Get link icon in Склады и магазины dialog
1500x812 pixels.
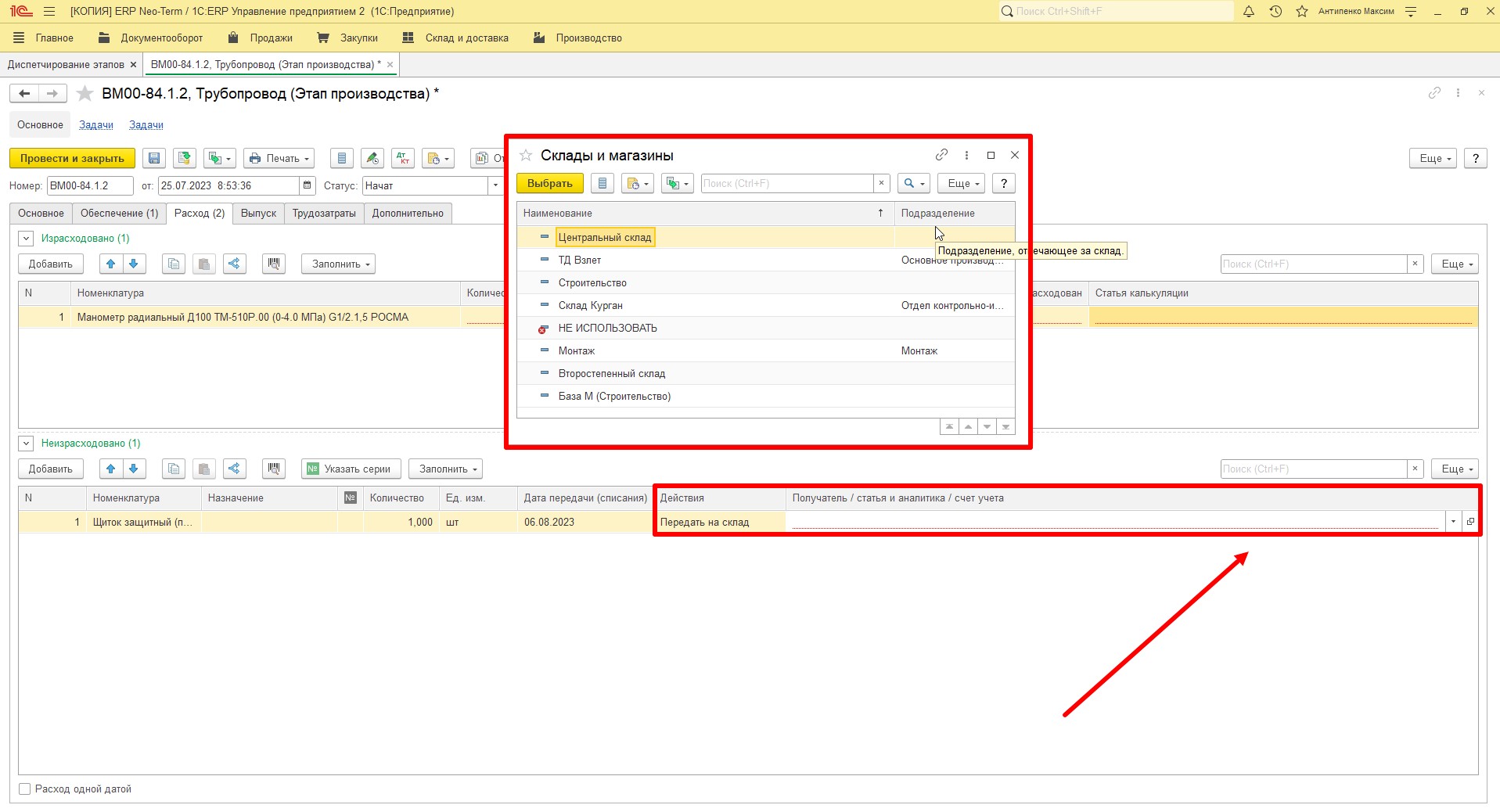[941, 155]
